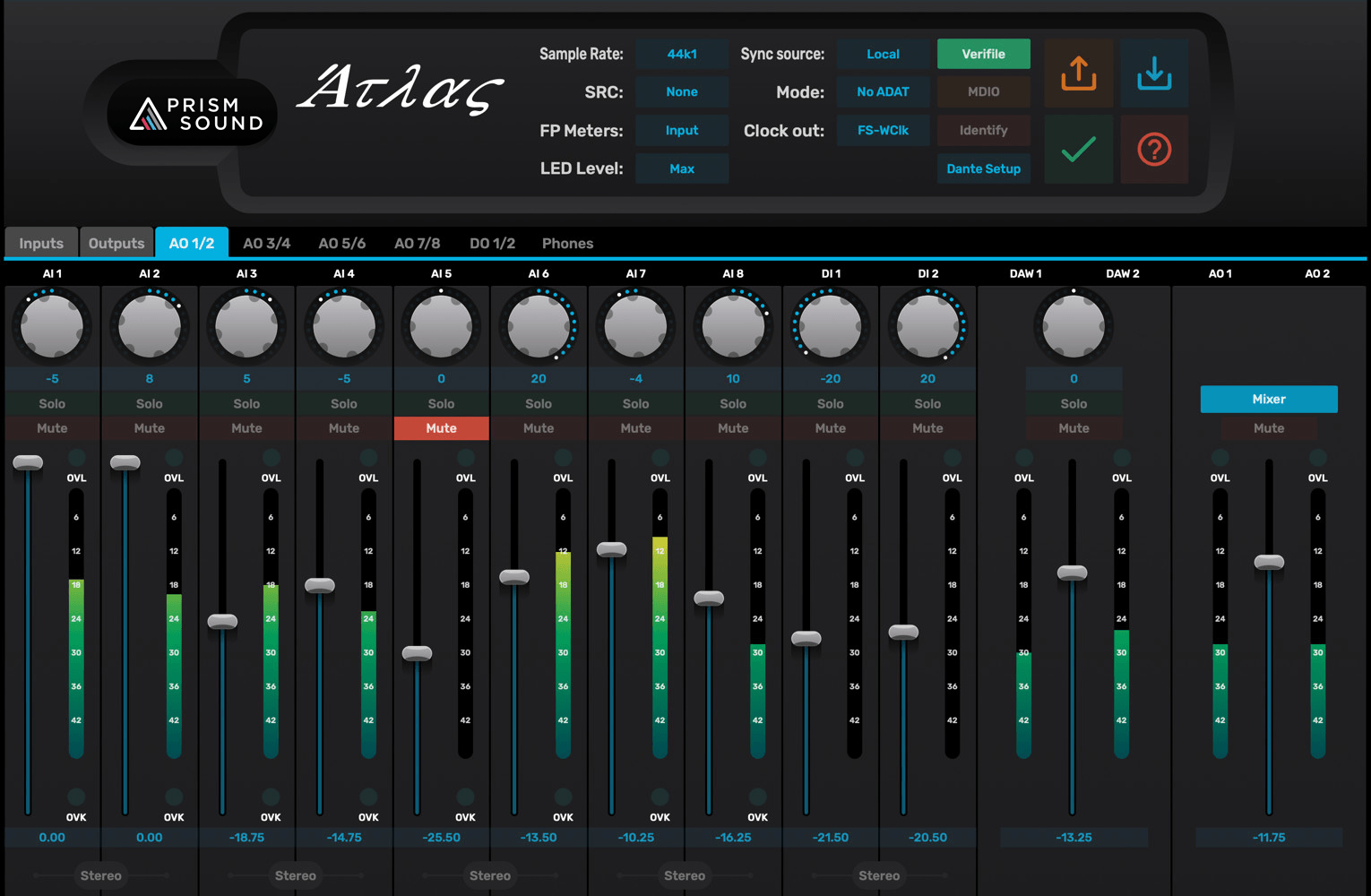Unmute the AI 5 channel
The width and height of the screenshot is (1371, 896).
tap(441, 428)
